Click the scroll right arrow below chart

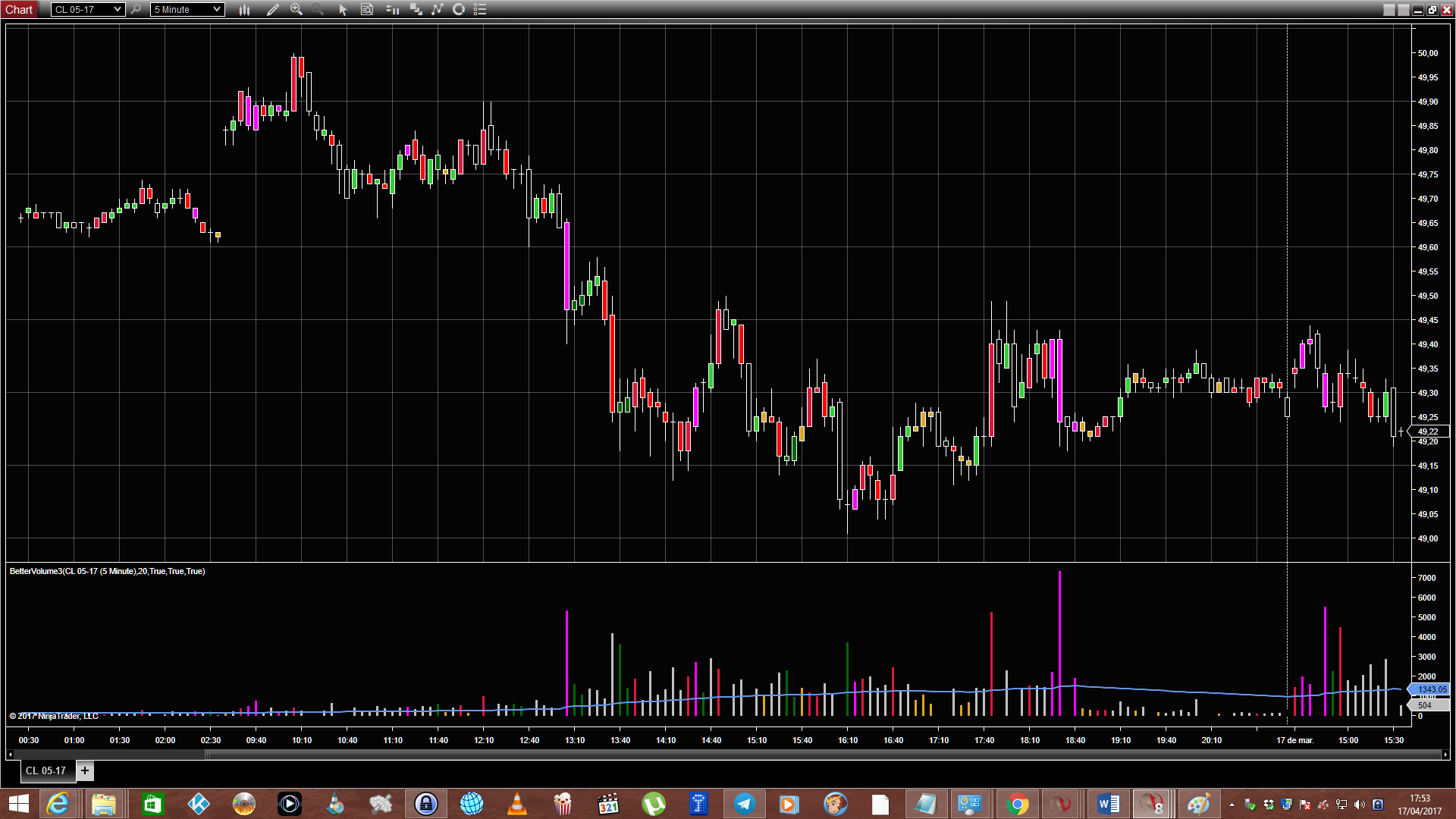pyautogui.click(x=1445, y=755)
